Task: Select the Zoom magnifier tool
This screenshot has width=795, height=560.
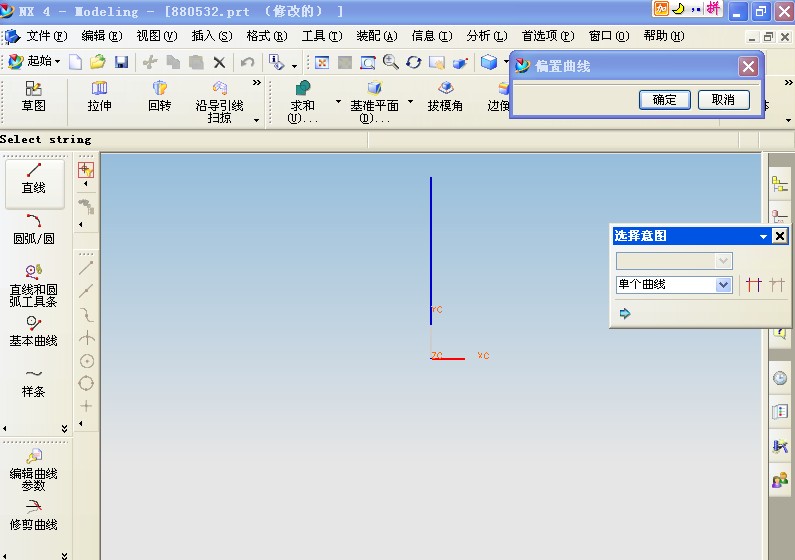Action: (390, 62)
